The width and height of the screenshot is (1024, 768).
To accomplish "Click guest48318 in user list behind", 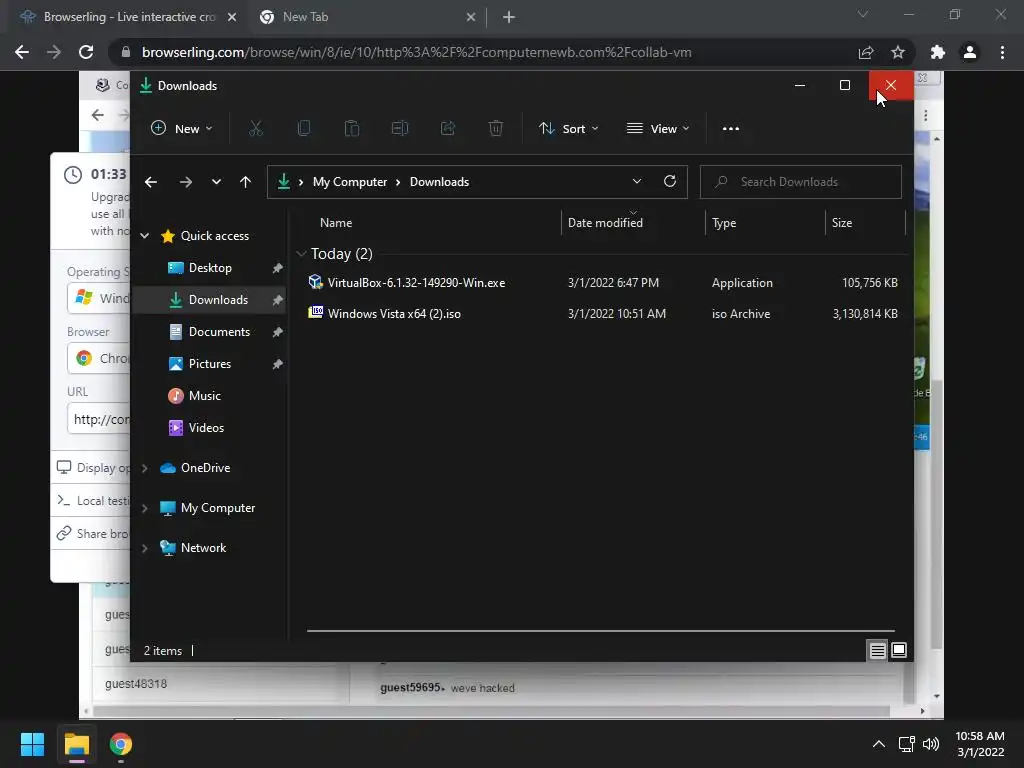I will click(x=136, y=684).
